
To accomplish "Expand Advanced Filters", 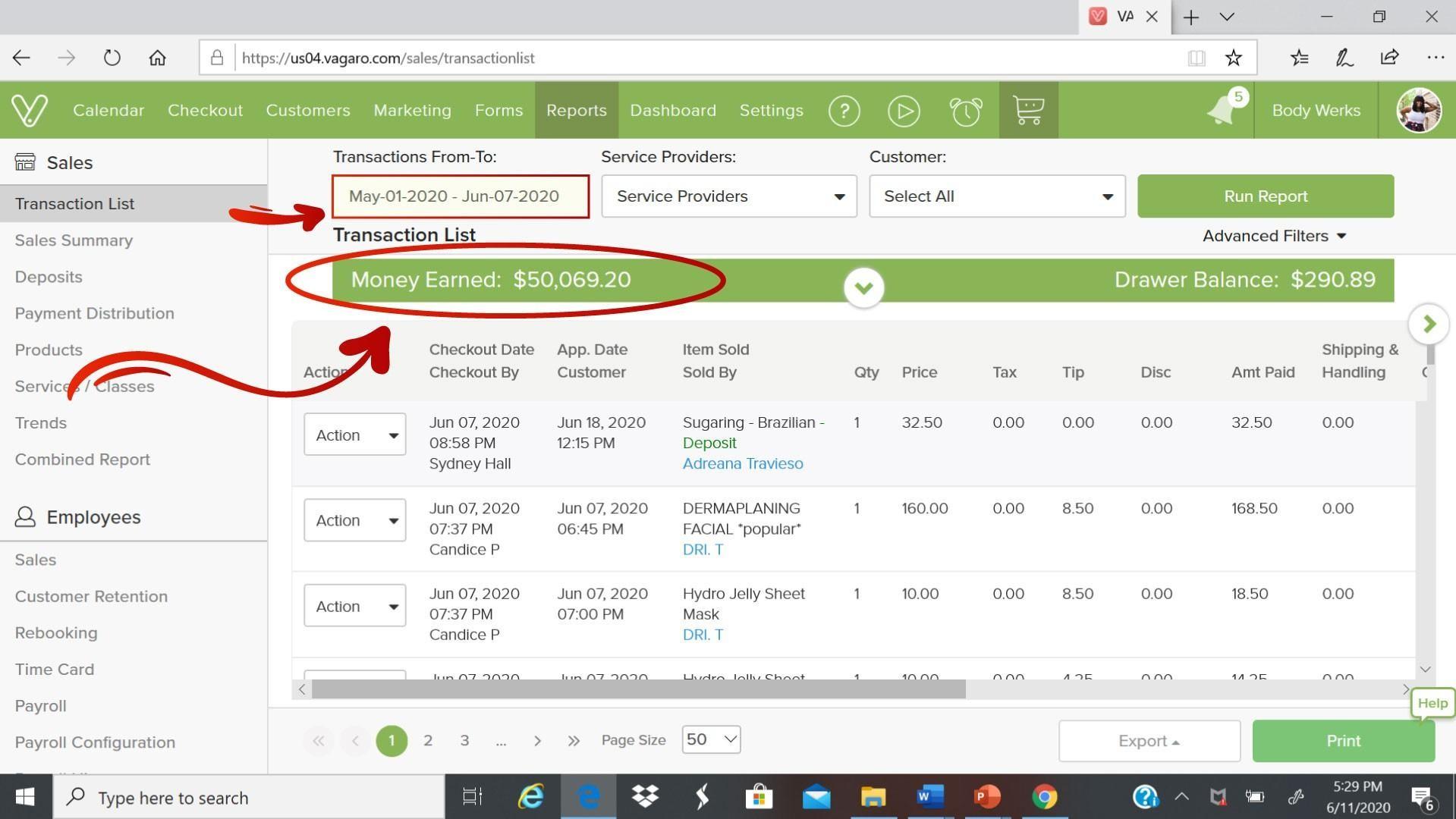I will [1274, 236].
